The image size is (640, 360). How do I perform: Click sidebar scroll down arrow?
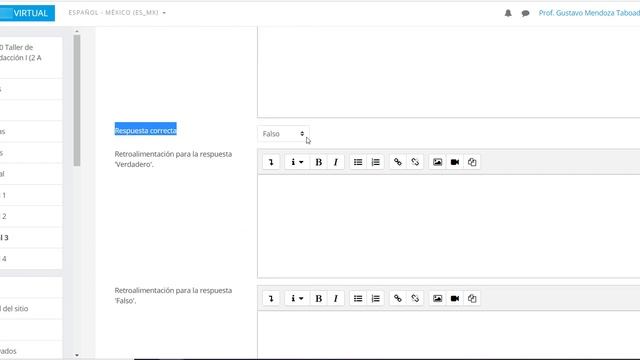tap(77, 356)
